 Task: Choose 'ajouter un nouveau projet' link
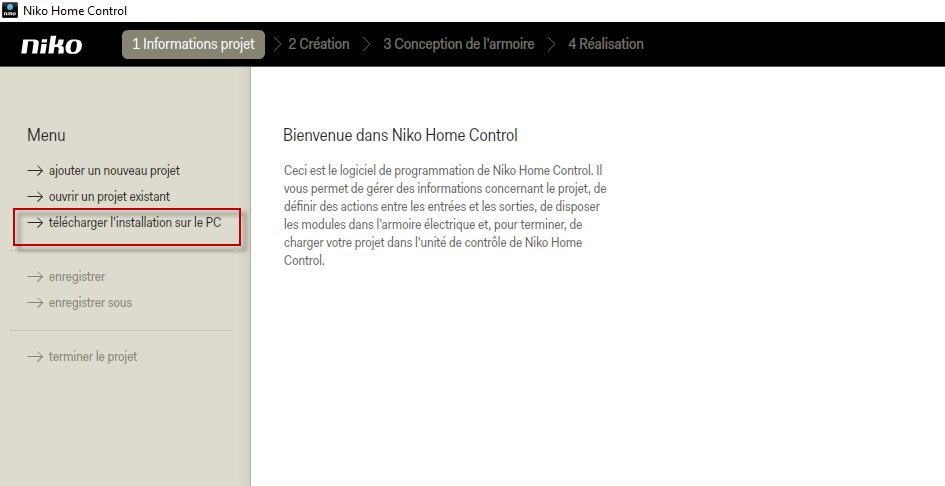[114, 171]
